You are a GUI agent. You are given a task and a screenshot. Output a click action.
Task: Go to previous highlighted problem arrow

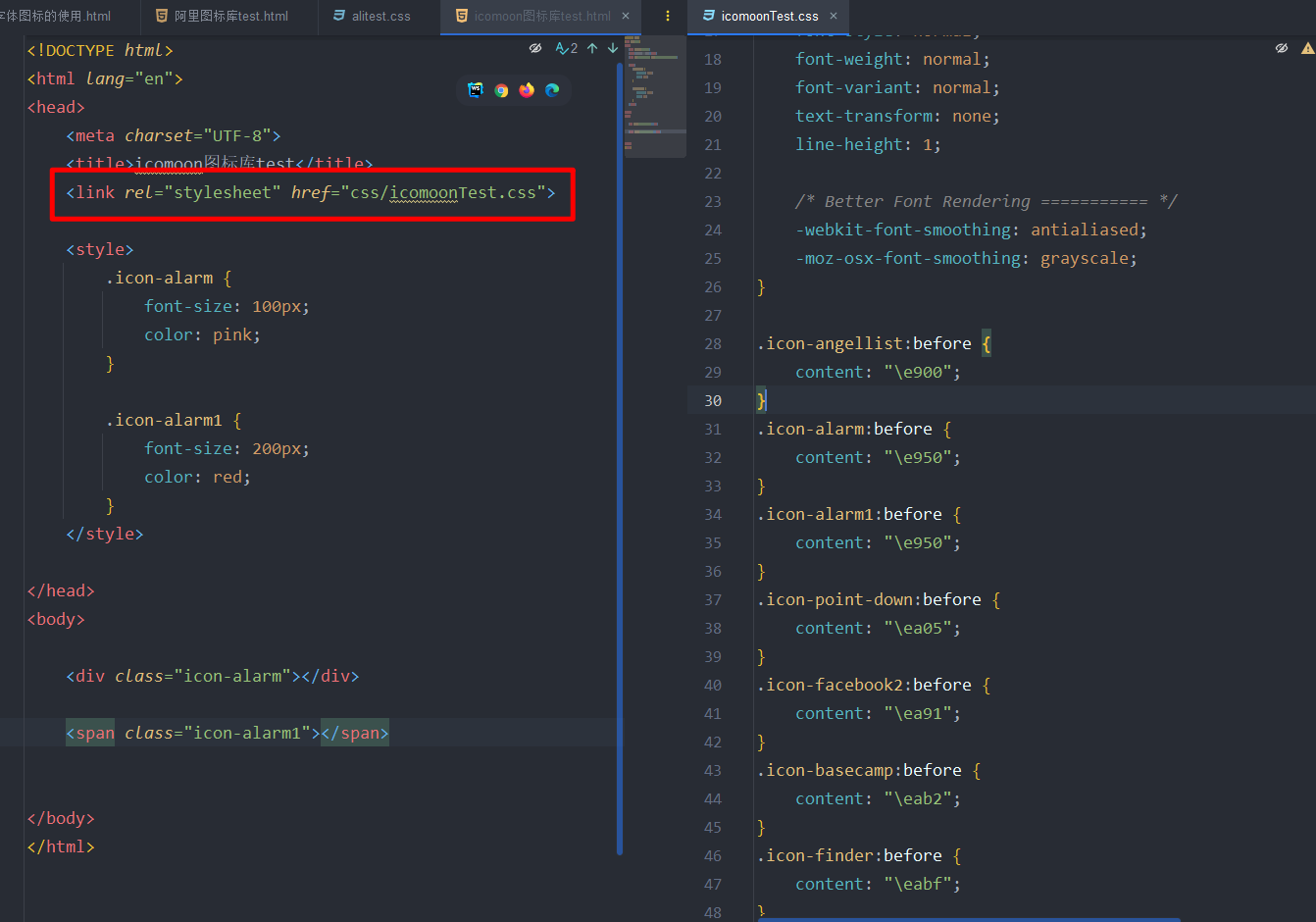[592, 48]
